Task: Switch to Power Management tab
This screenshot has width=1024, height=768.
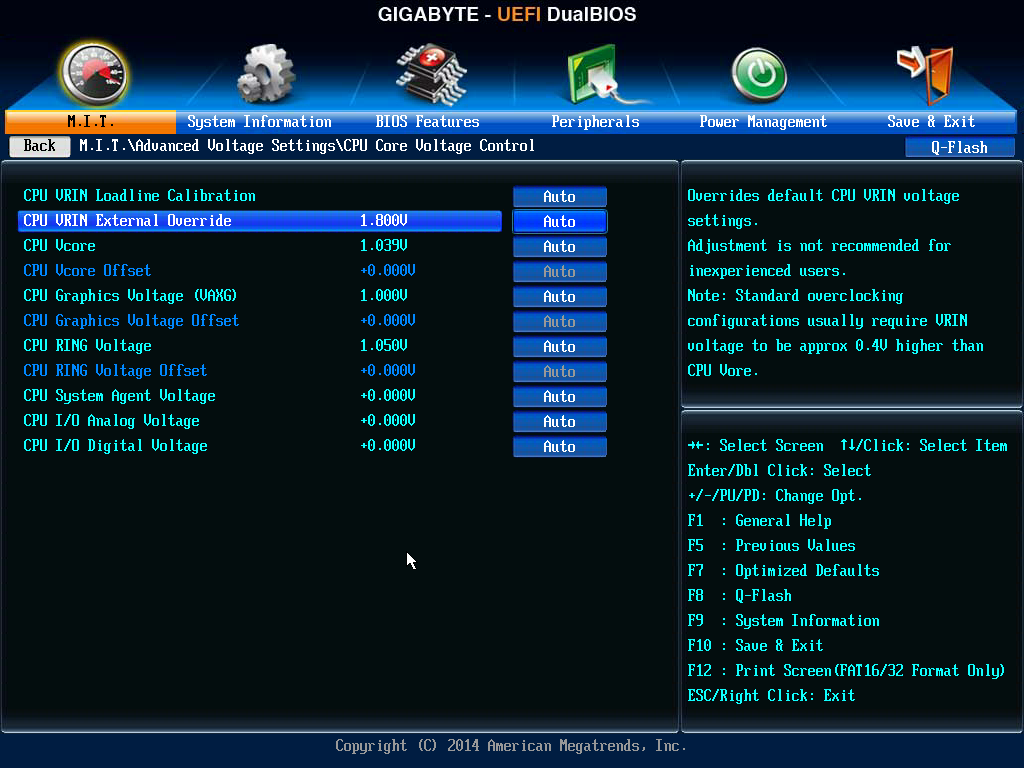Action: coord(763,121)
